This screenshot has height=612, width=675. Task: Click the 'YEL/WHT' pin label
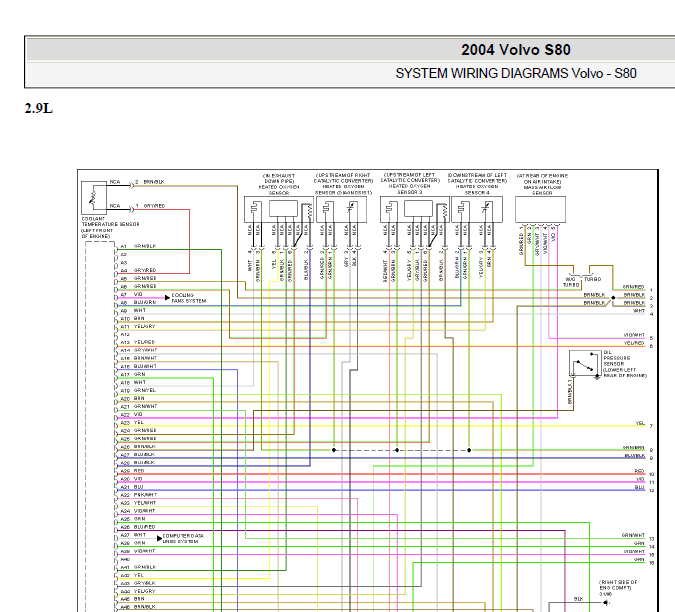tap(145, 503)
